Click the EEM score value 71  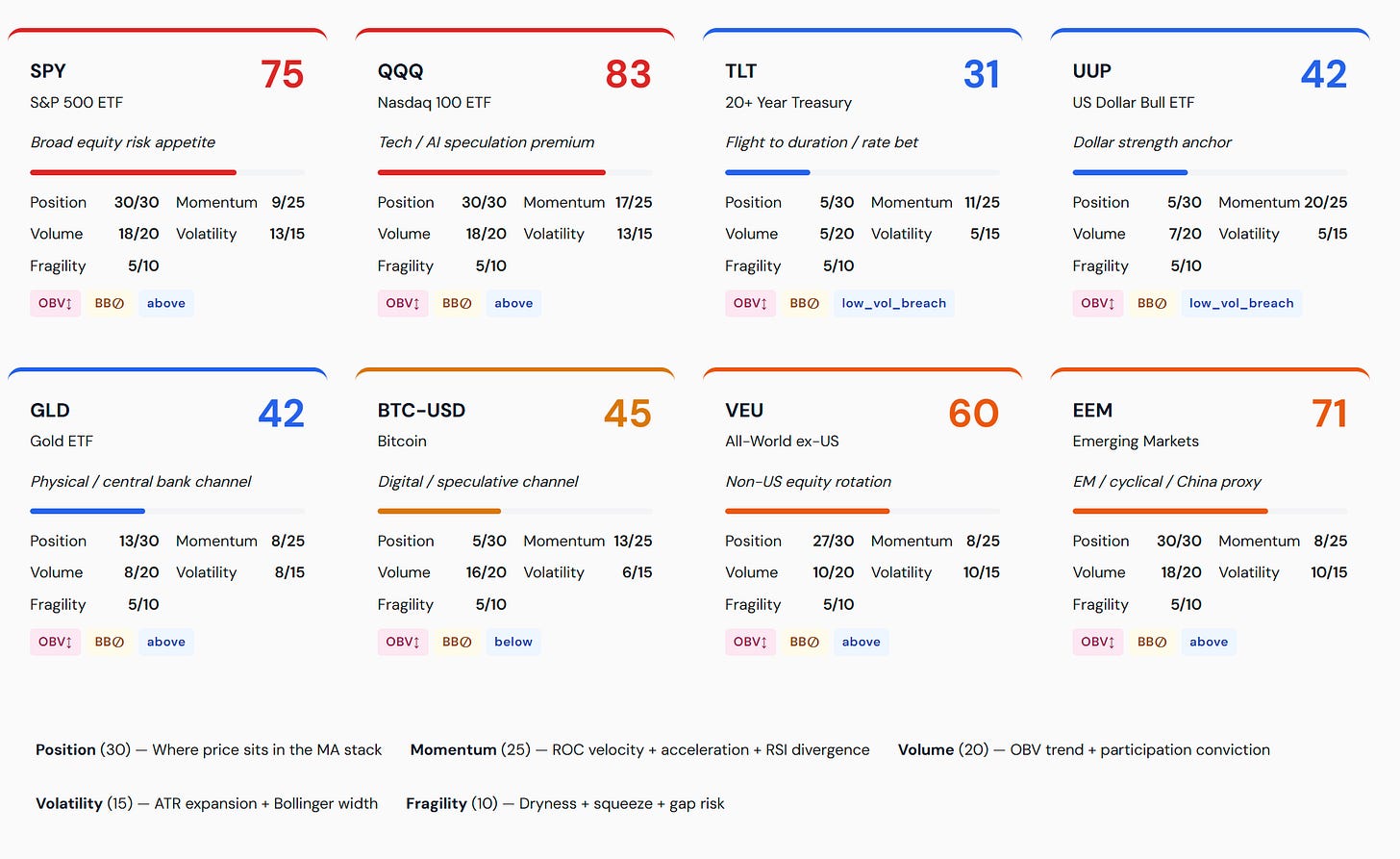[1330, 414]
